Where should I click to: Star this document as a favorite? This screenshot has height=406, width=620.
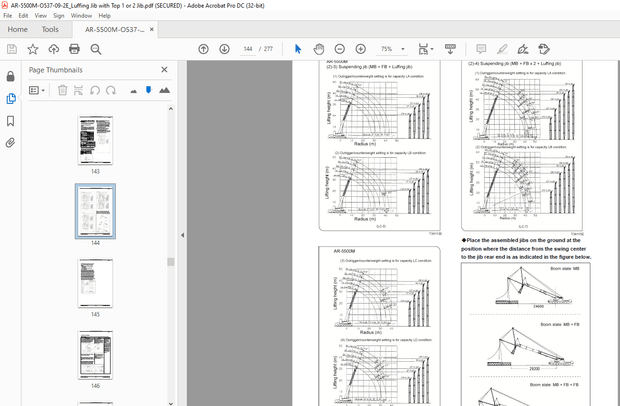[33, 49]
